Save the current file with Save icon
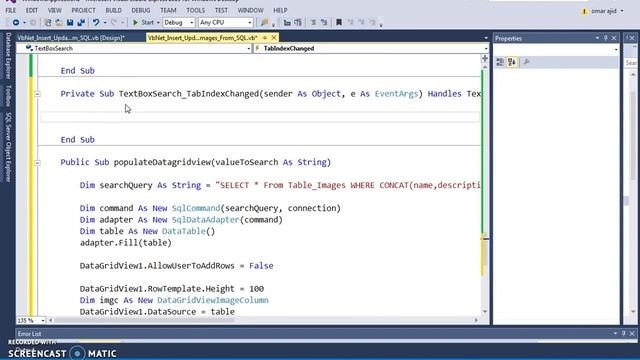Image resolution: width=640 pixels, height=360 pixels. pyautogui.click(x=70, y=22)
